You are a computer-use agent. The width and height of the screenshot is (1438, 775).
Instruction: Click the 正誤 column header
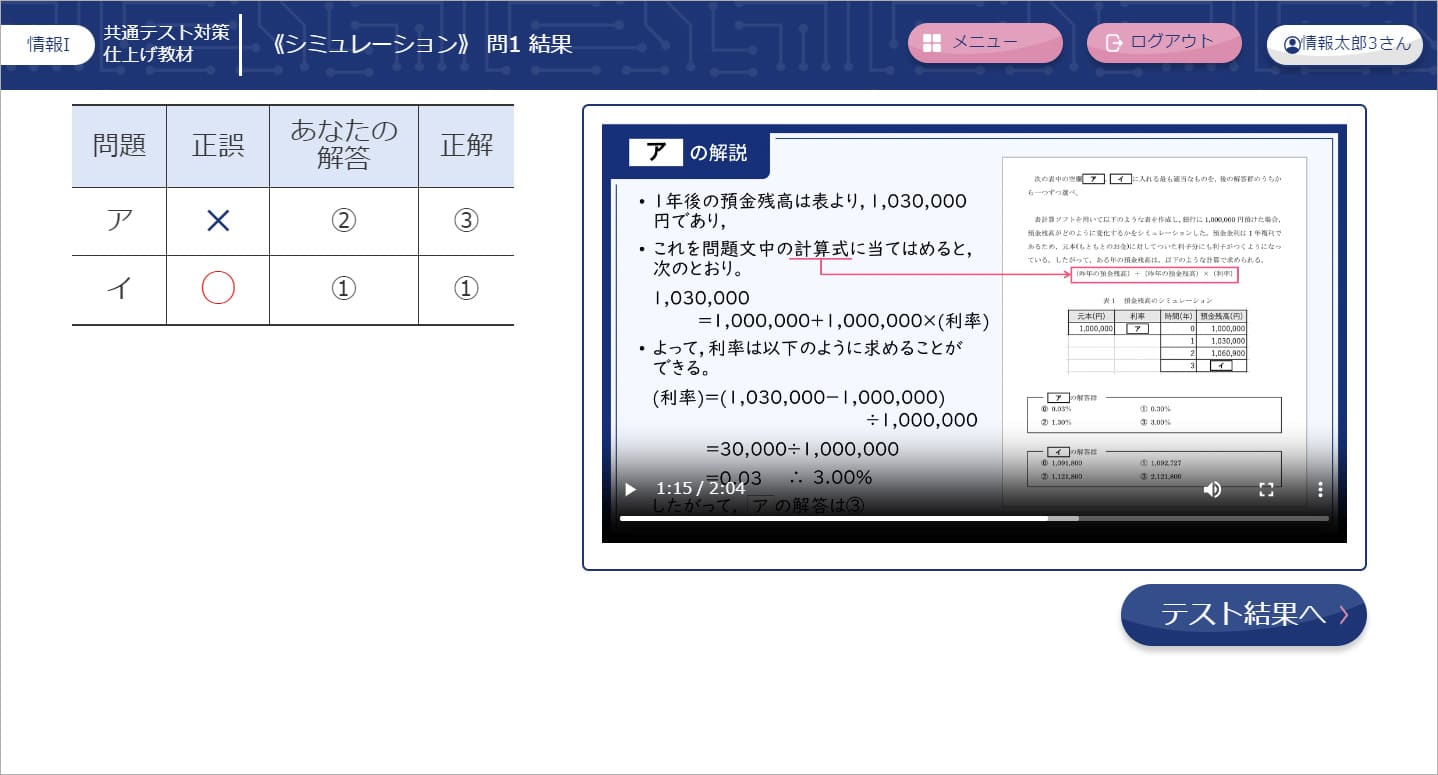click(218, 146)
